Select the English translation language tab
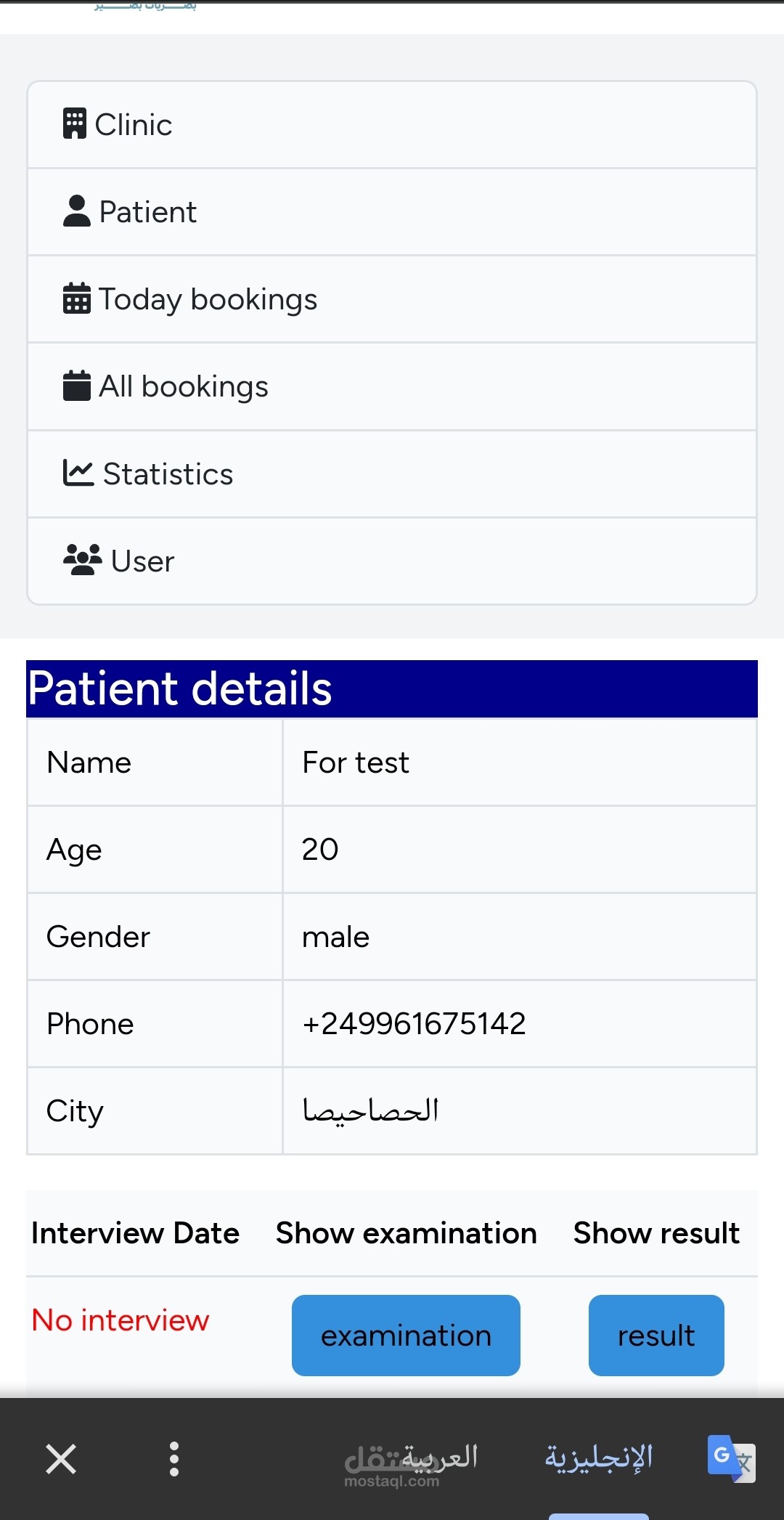The width and height of the screenshot is (784, 1520). pyautogui.click(x=599, y=1458)
